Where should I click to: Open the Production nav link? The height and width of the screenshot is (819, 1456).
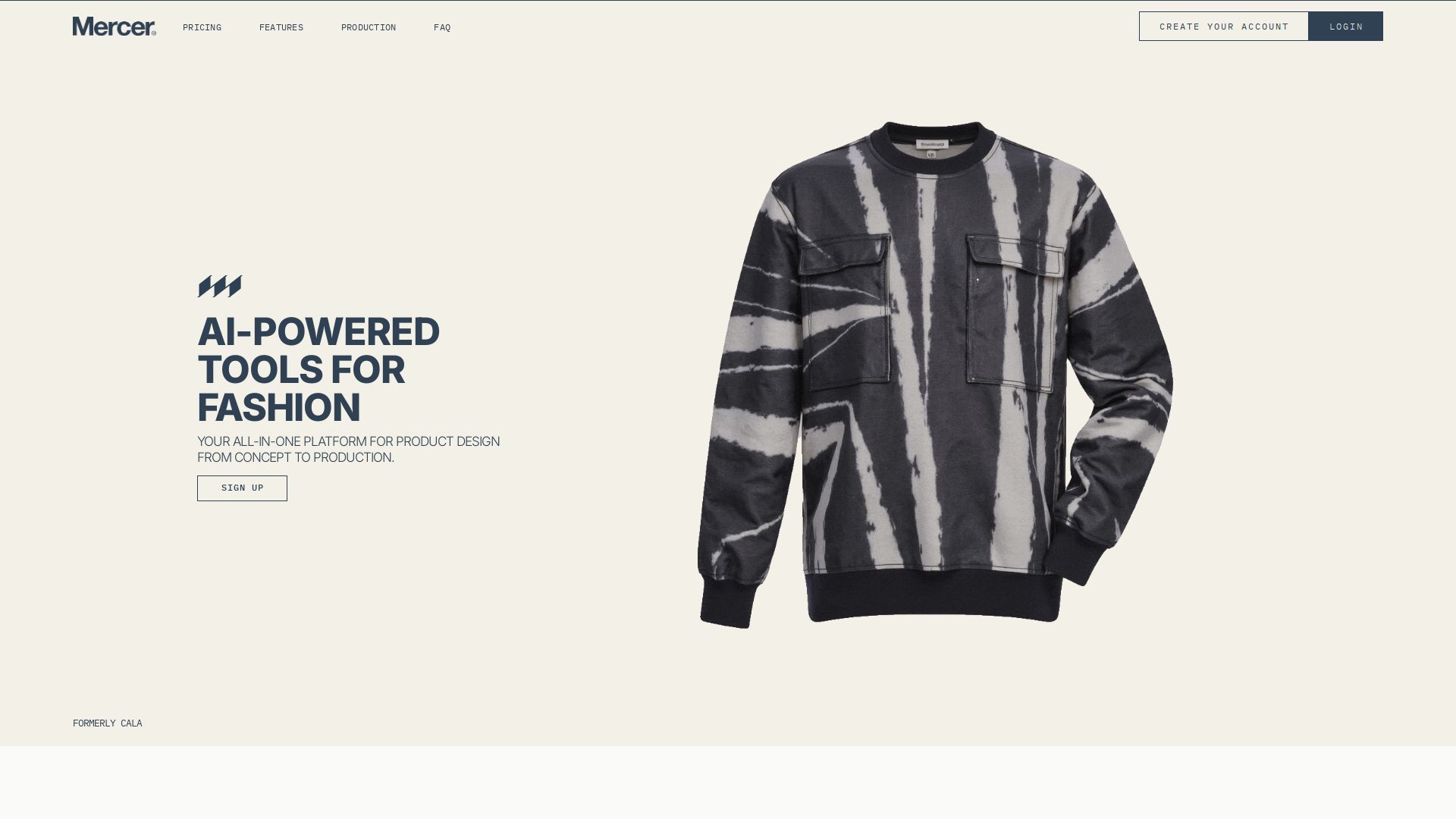point(369,27)
